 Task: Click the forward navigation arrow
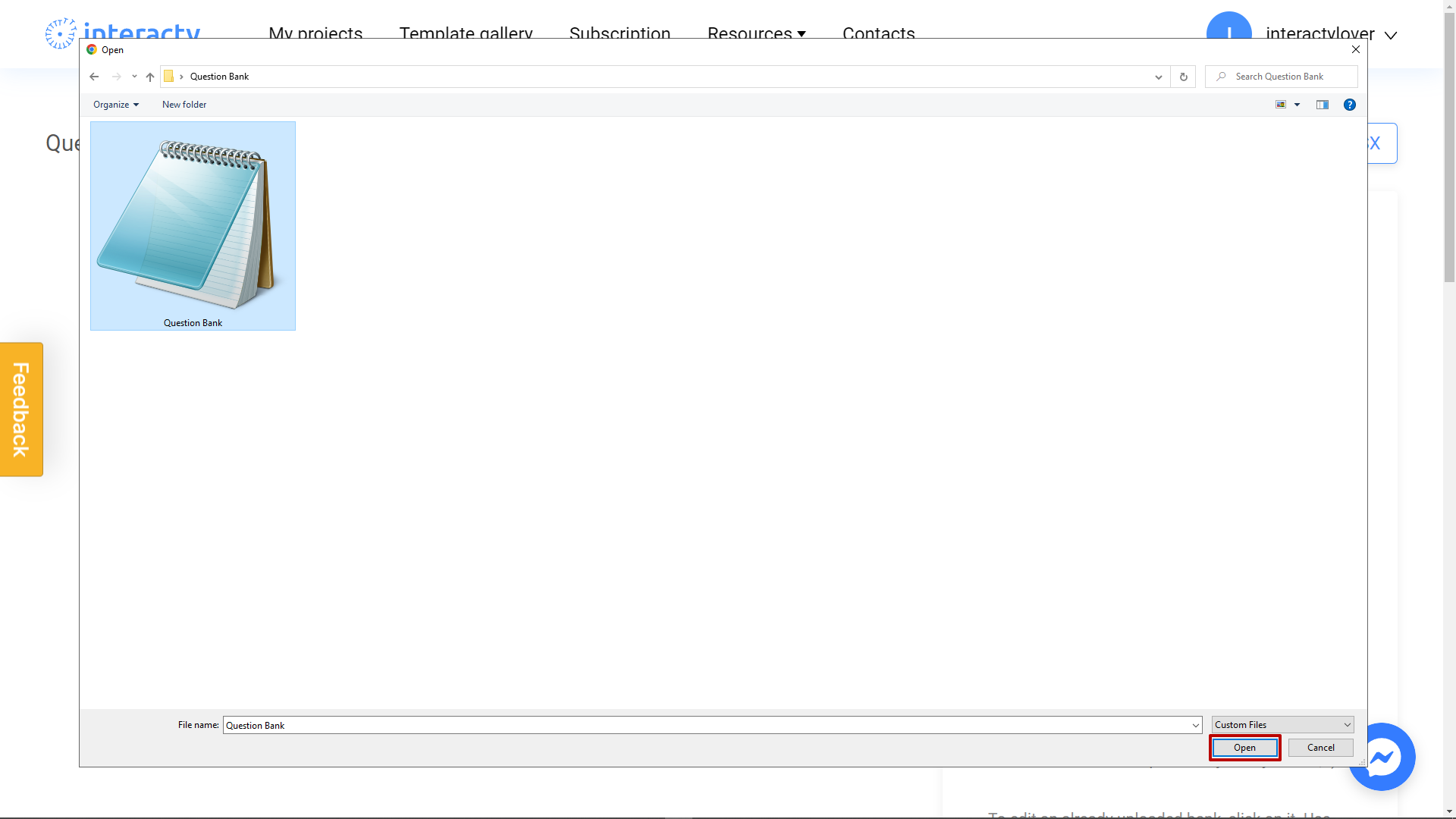coord(116,76)
